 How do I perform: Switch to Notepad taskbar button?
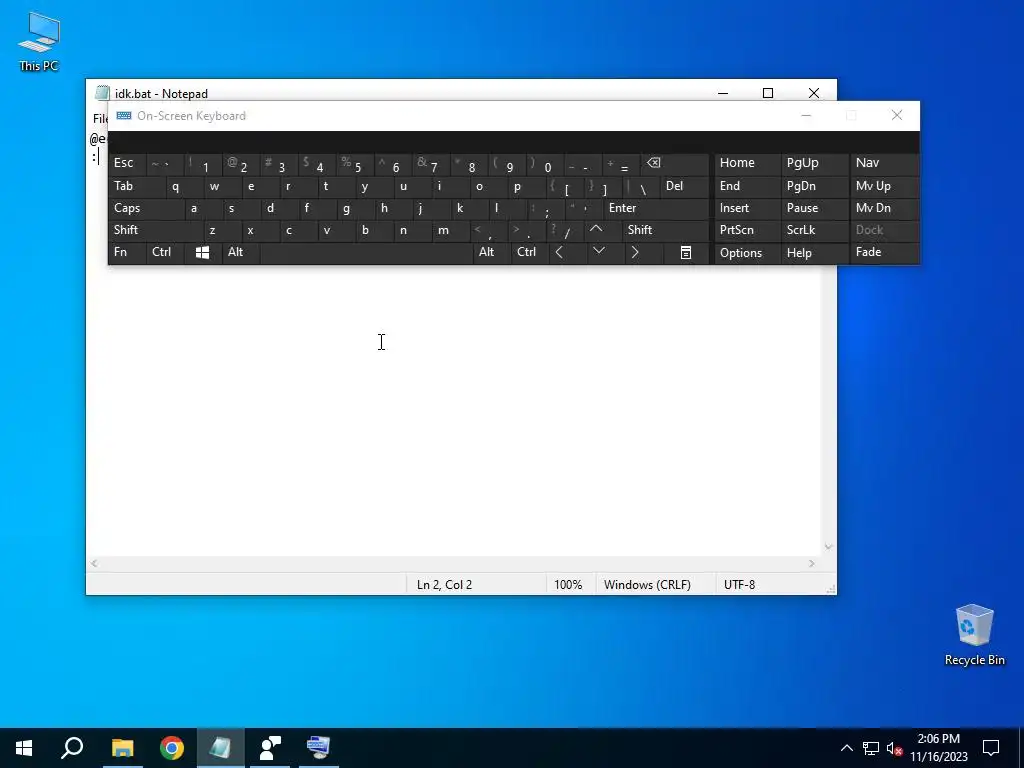(221, 748)
